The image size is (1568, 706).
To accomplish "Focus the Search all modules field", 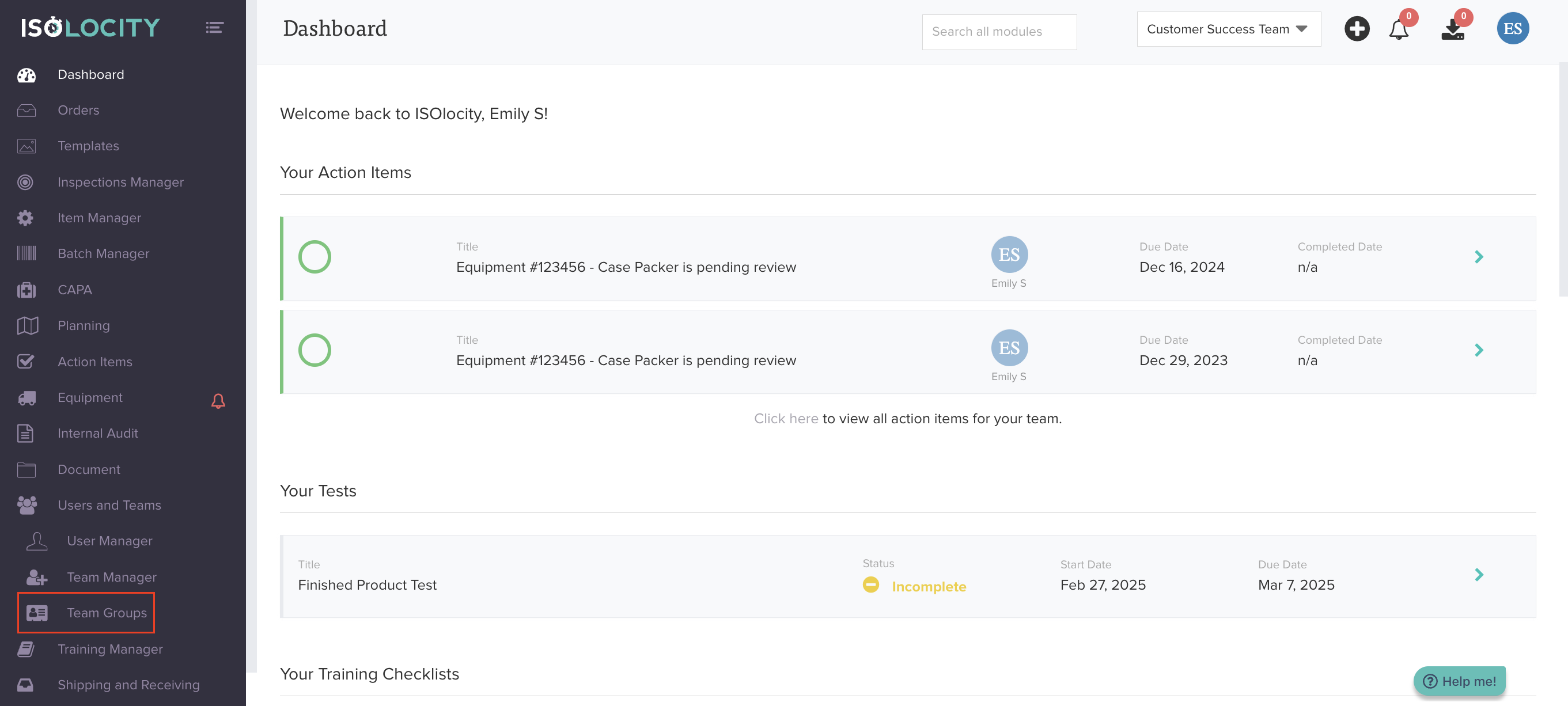I will point(999,32).
